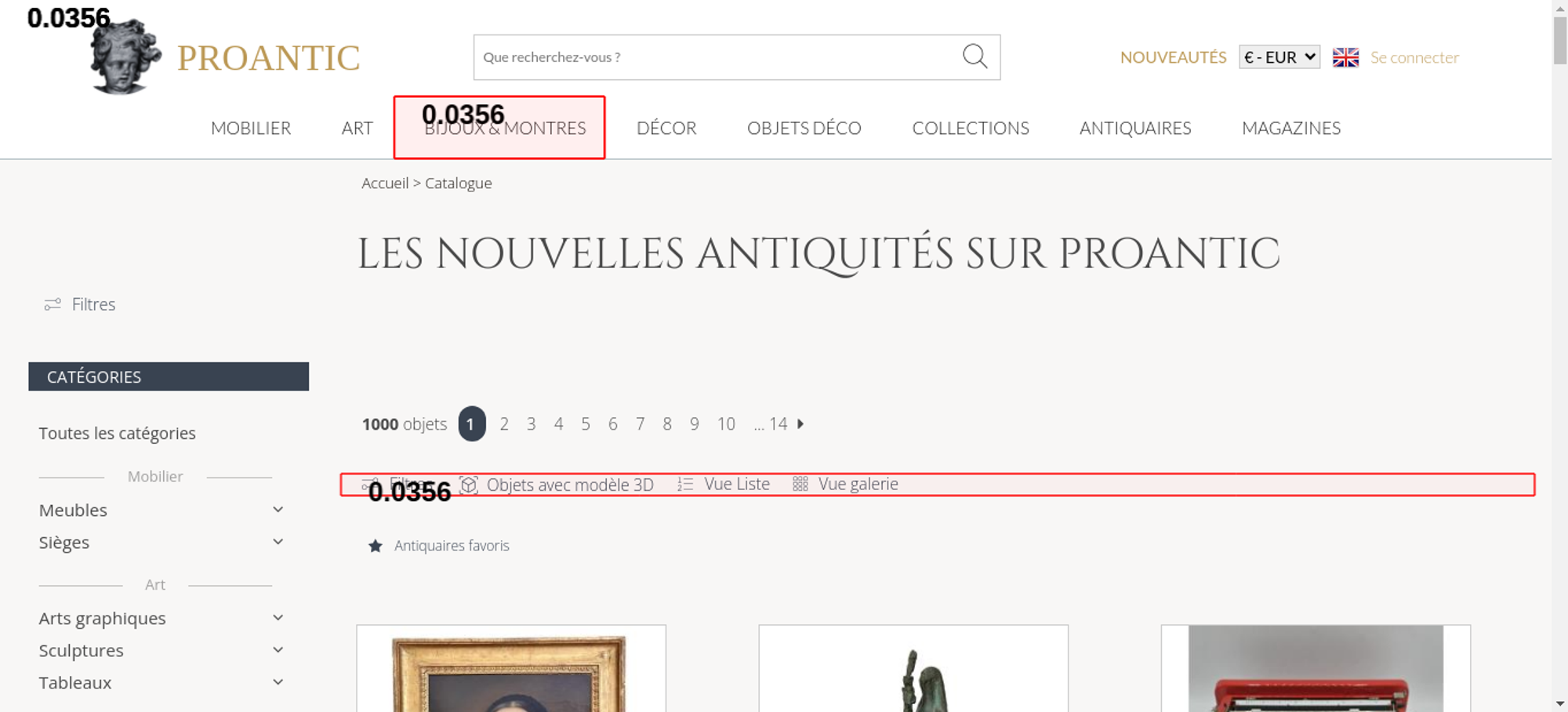Go to page 2
1568x712 pixels.
click(x=504, y=424)
